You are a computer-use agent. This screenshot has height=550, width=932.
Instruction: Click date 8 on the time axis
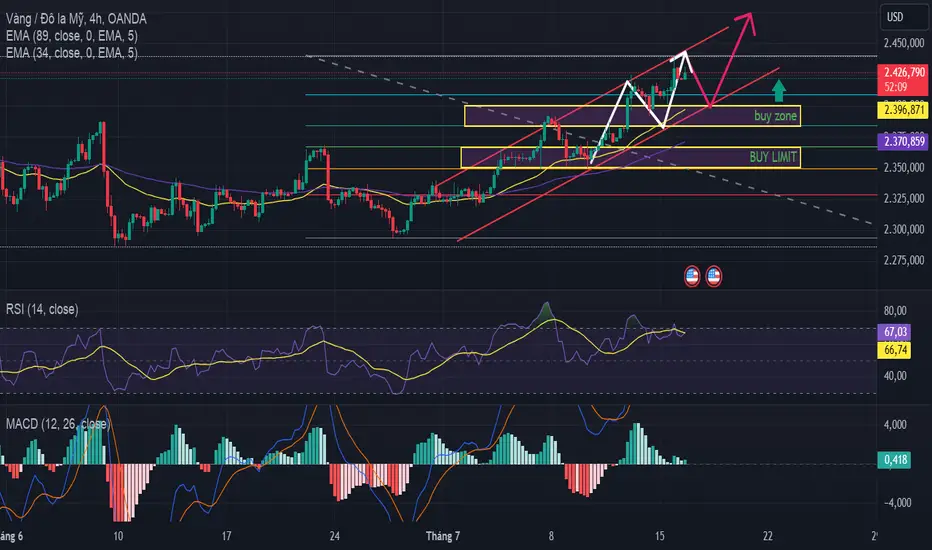coord(551,536)
